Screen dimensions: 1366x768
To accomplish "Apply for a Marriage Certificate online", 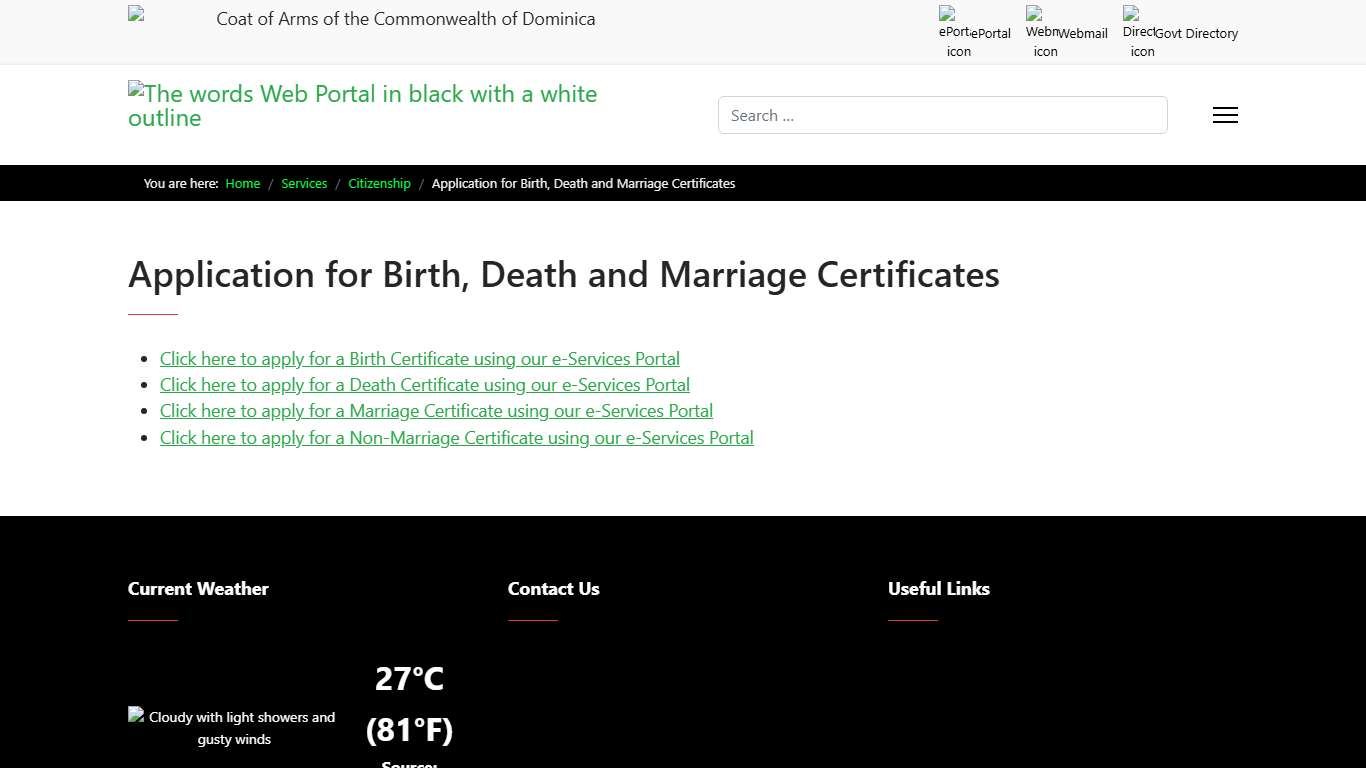I will [436, 410].
